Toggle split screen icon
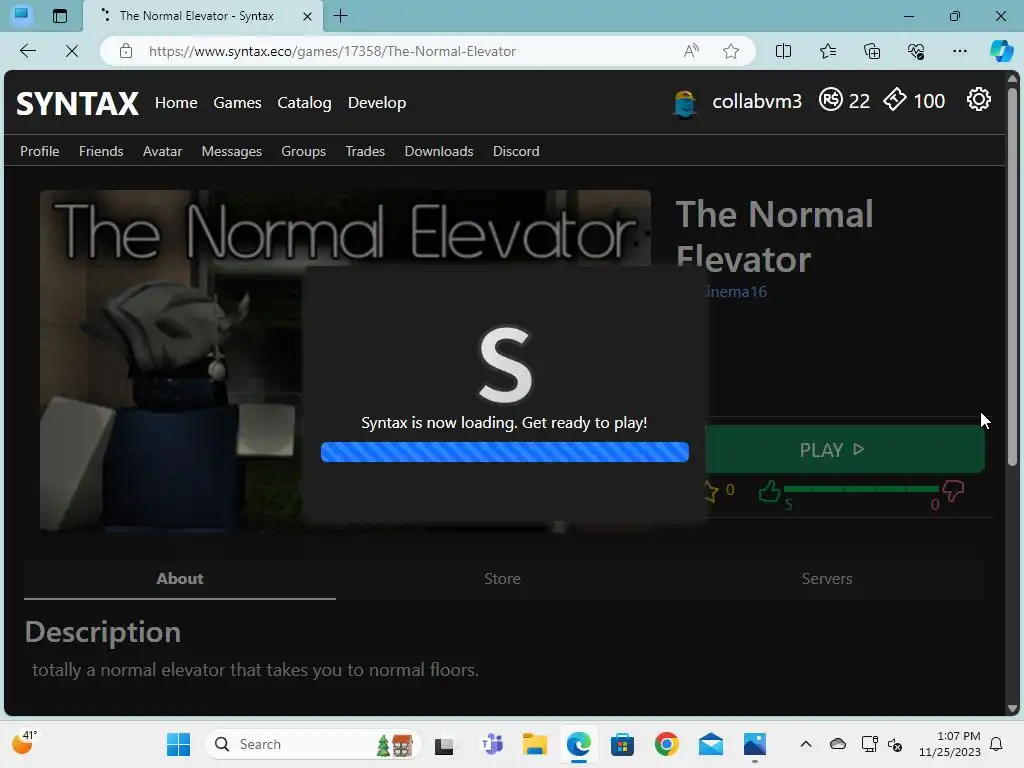 point(783,51)
